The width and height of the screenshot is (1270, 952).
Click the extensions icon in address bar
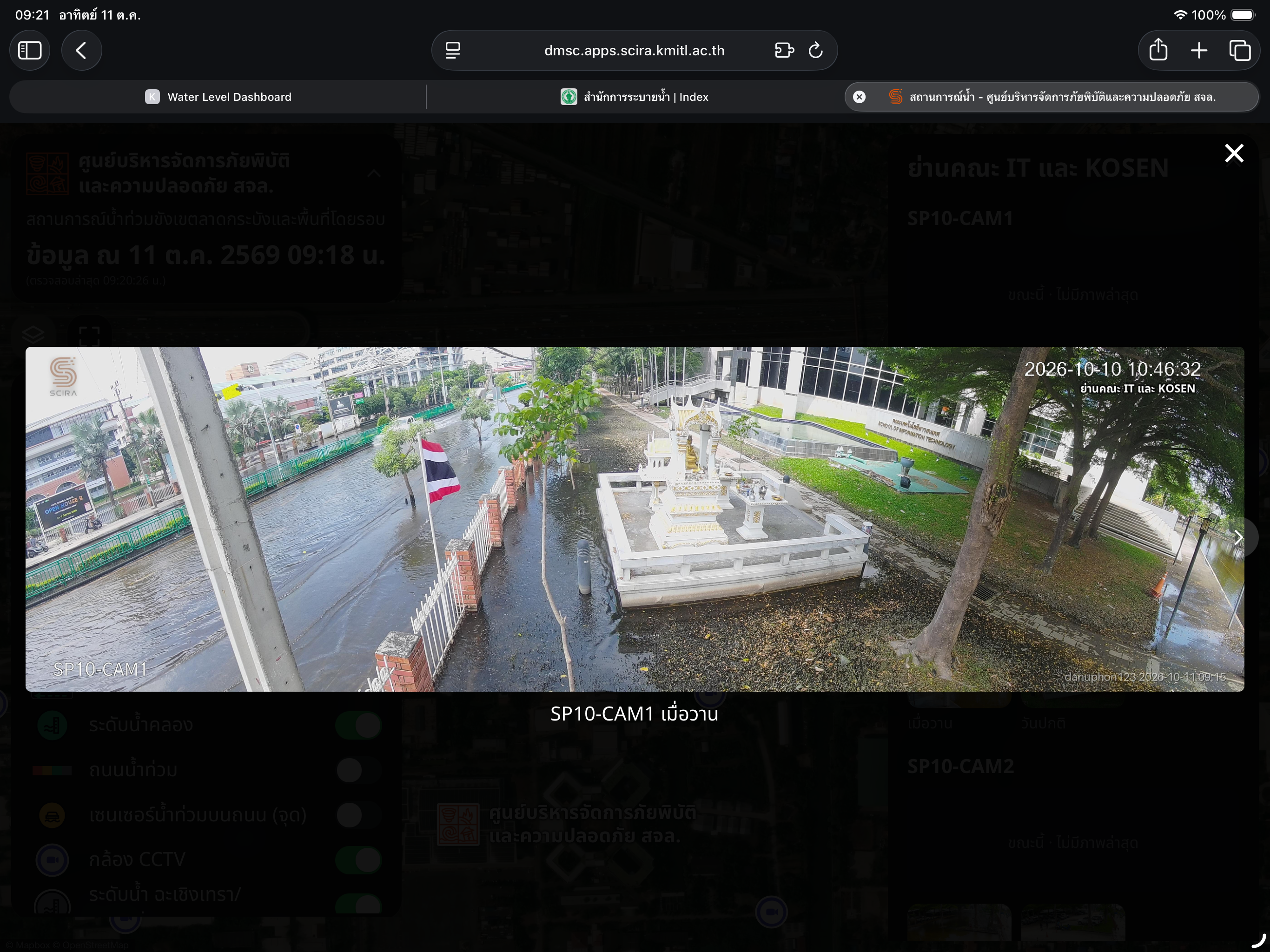[x=784, y=51]
